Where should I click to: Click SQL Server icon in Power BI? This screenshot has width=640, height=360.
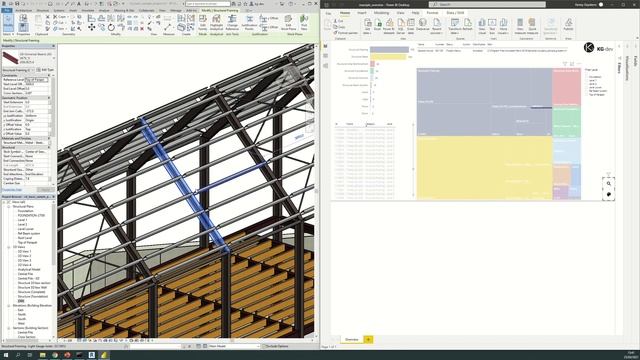pyautogui.click(x=400, y=26)
